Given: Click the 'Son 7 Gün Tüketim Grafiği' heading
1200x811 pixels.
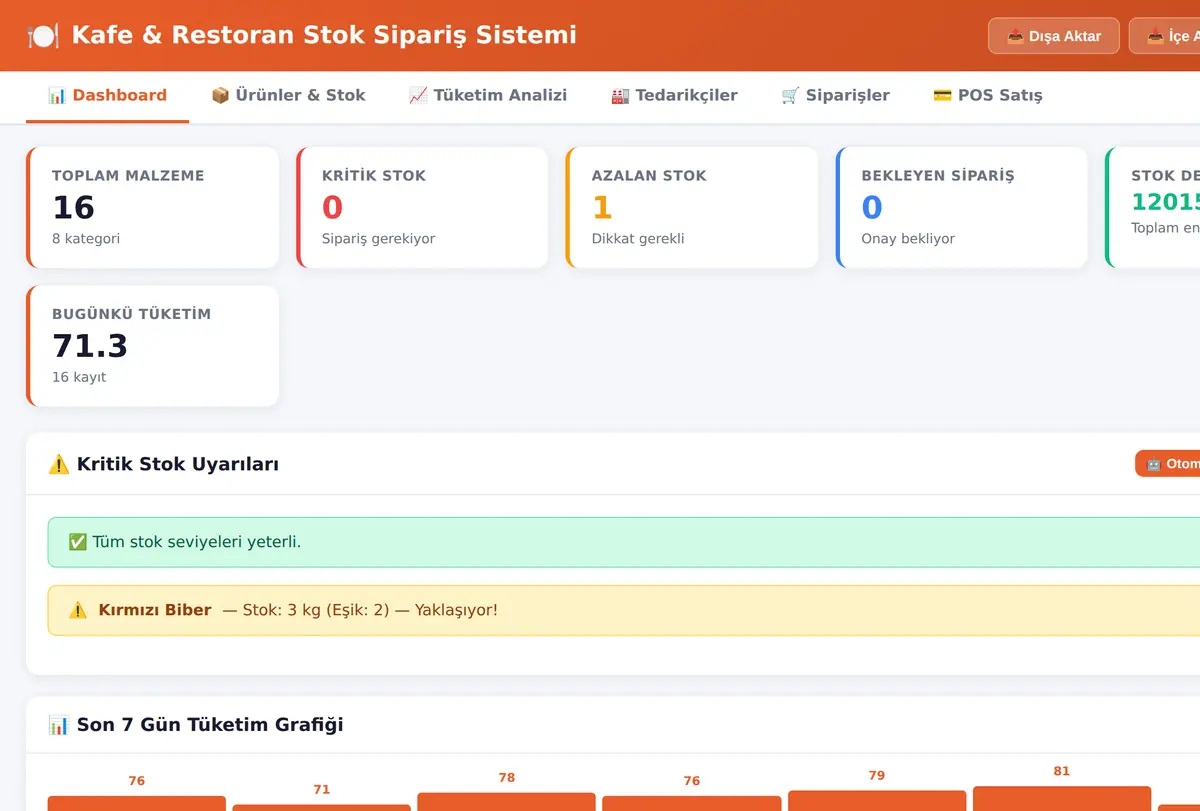Looking at the screenshot, I should coord(210,725).
